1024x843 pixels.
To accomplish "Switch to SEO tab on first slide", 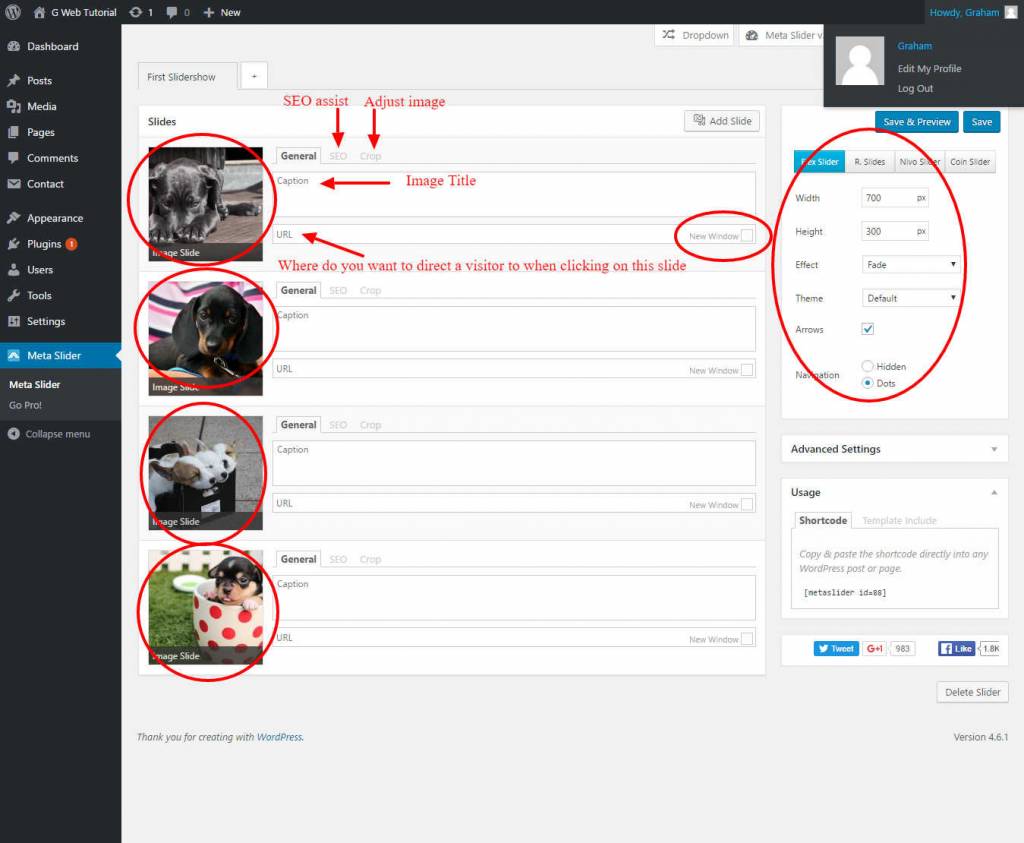I will 338,156.
